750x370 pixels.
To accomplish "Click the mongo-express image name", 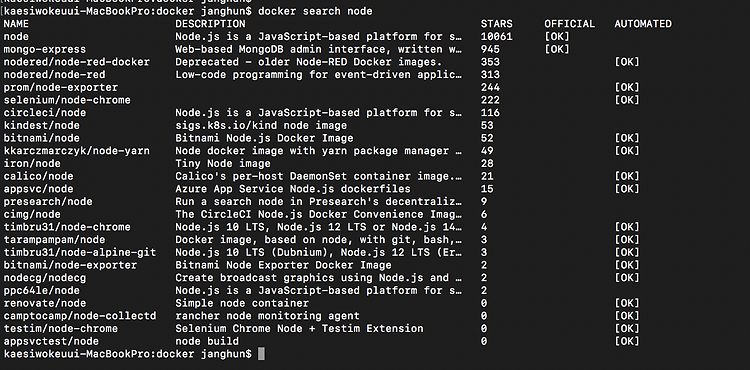I will (x=45, y=49).
